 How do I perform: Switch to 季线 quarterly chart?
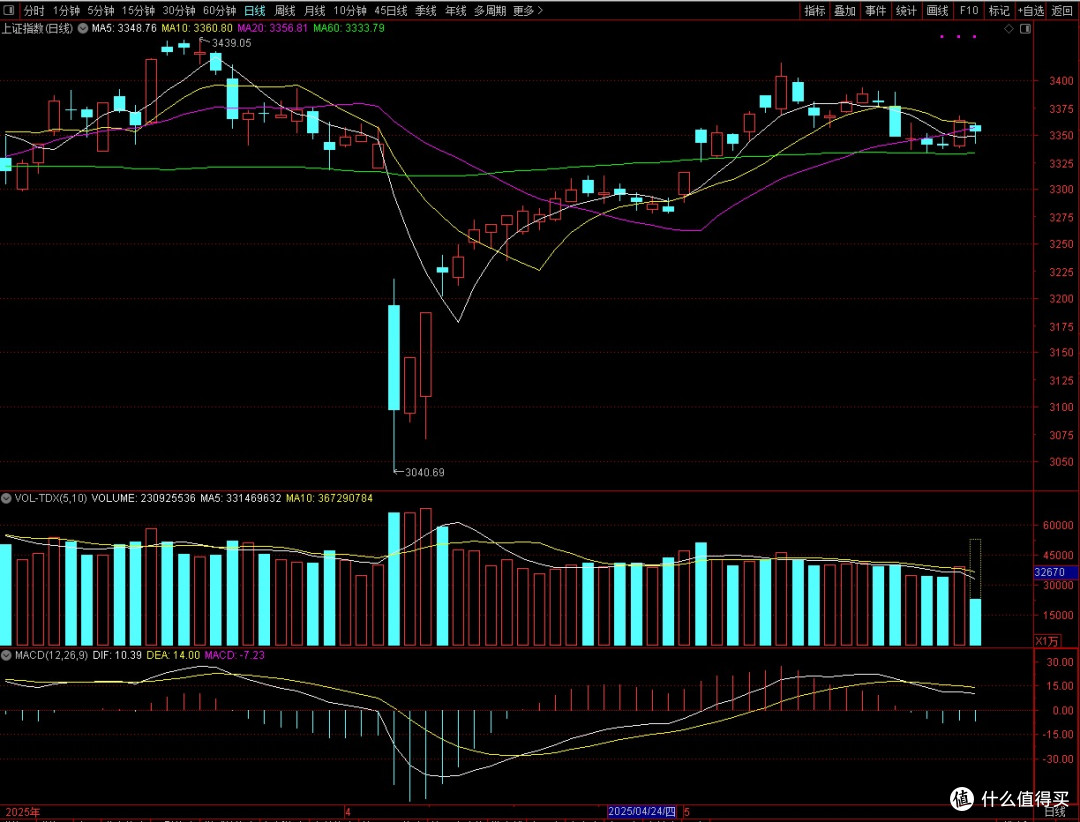coord(426,10)
